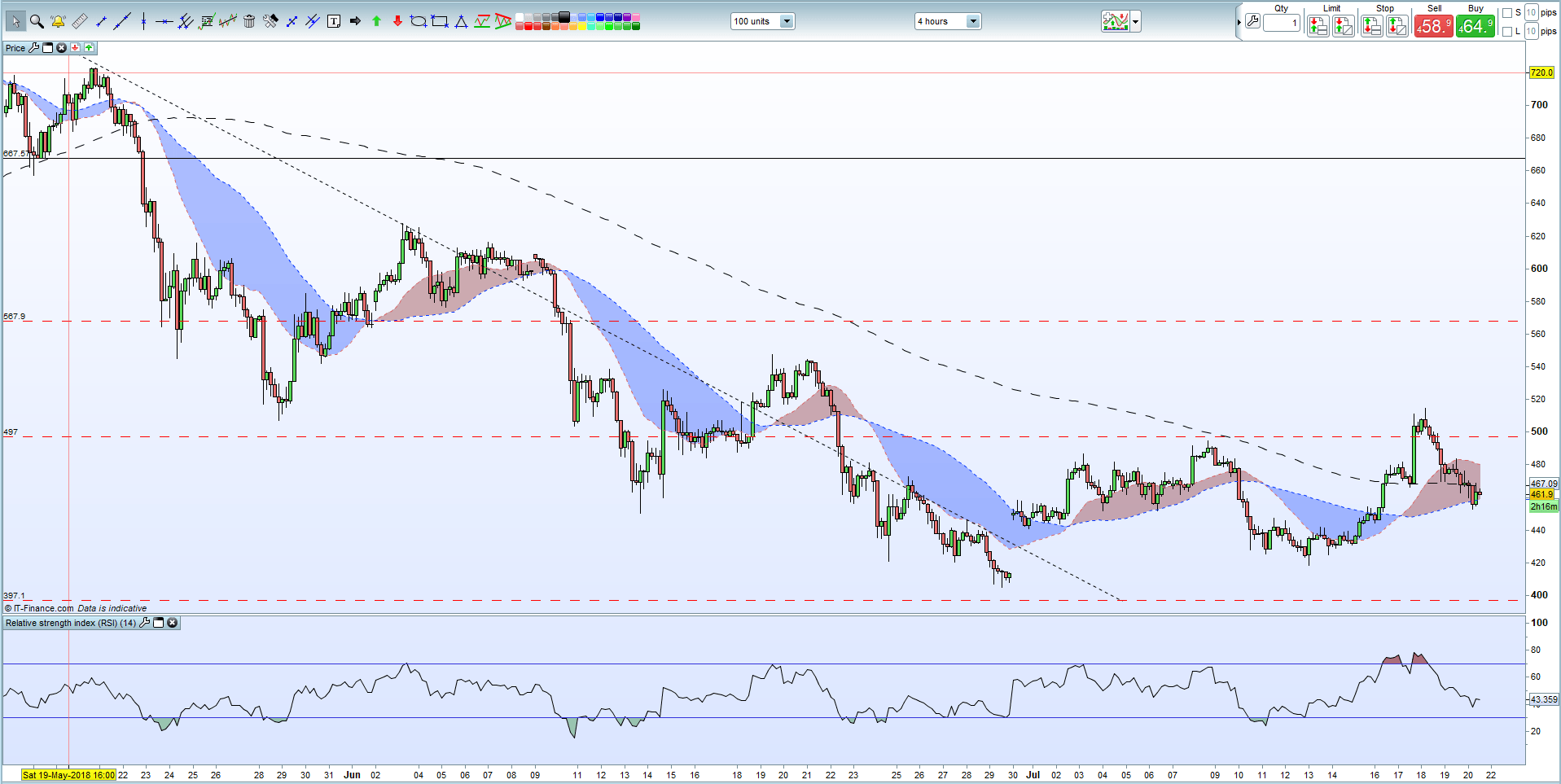
Task: Click the trash can delete icon
Action: (249, 21)
